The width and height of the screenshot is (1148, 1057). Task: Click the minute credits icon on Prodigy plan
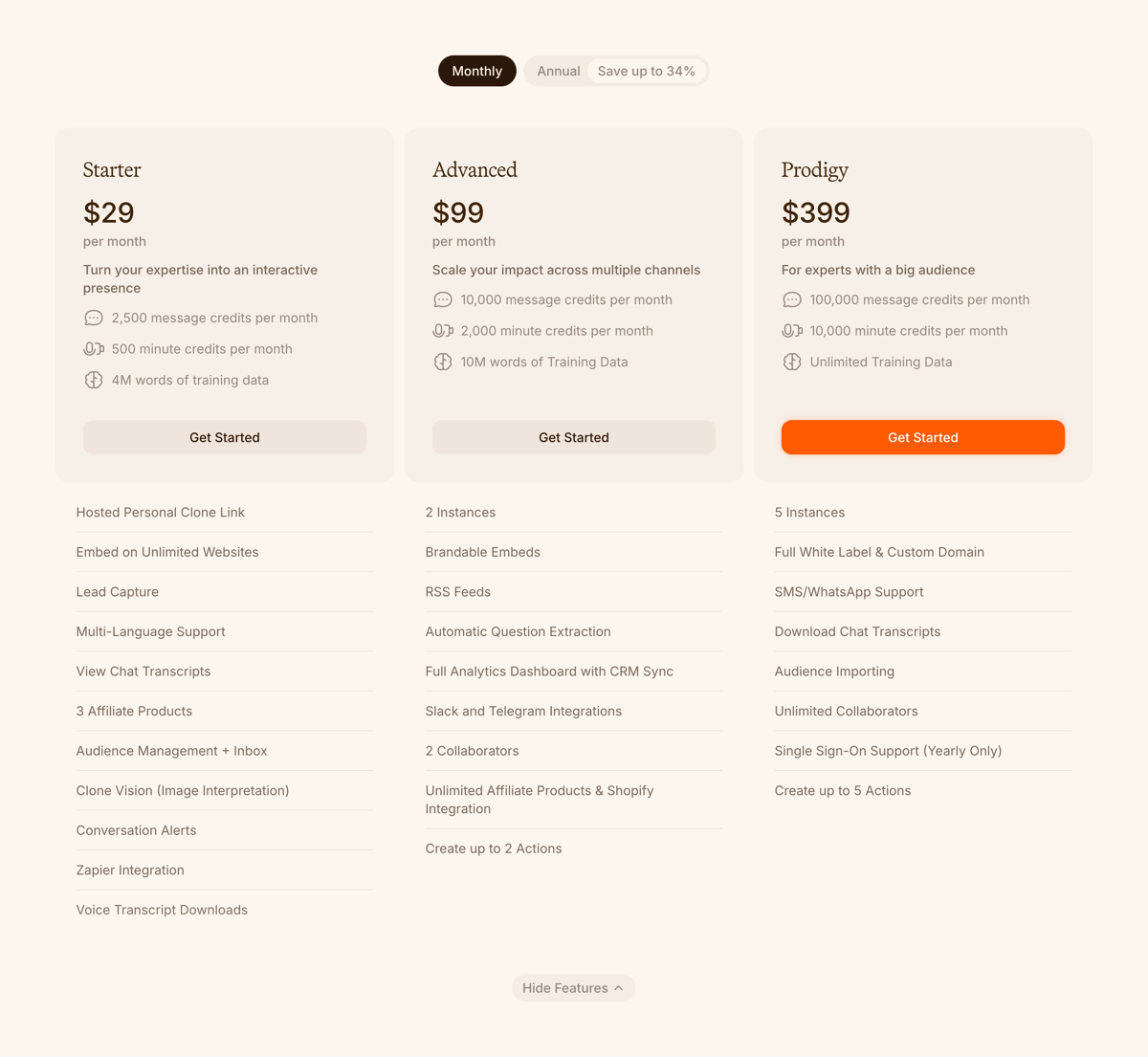click(x=791, y=330)
